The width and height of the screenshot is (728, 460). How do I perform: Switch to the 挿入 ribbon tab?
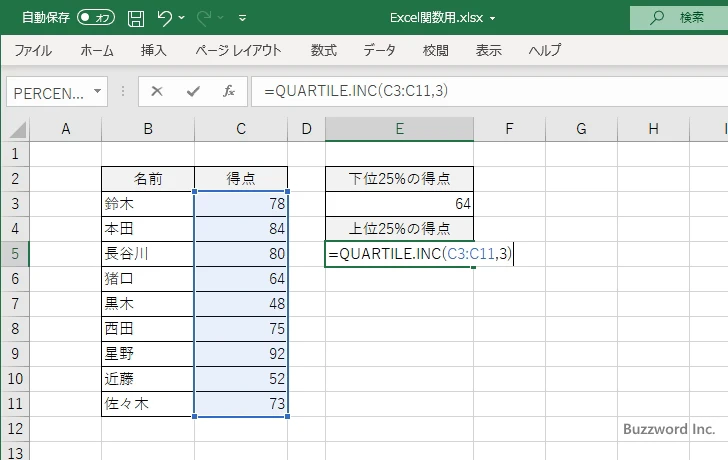coord(154,50)
